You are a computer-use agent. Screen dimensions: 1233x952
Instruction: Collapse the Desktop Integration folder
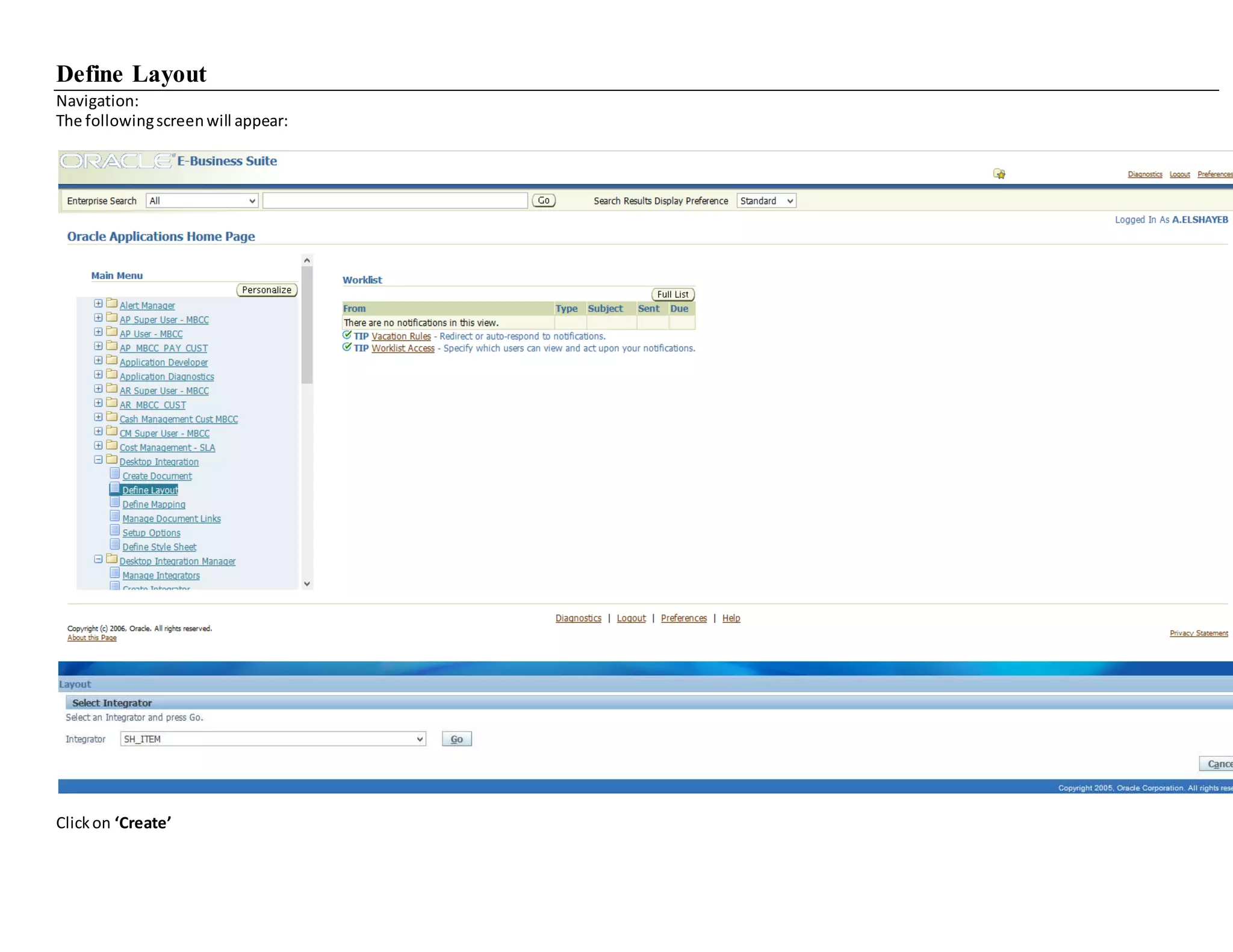[98, 460]
